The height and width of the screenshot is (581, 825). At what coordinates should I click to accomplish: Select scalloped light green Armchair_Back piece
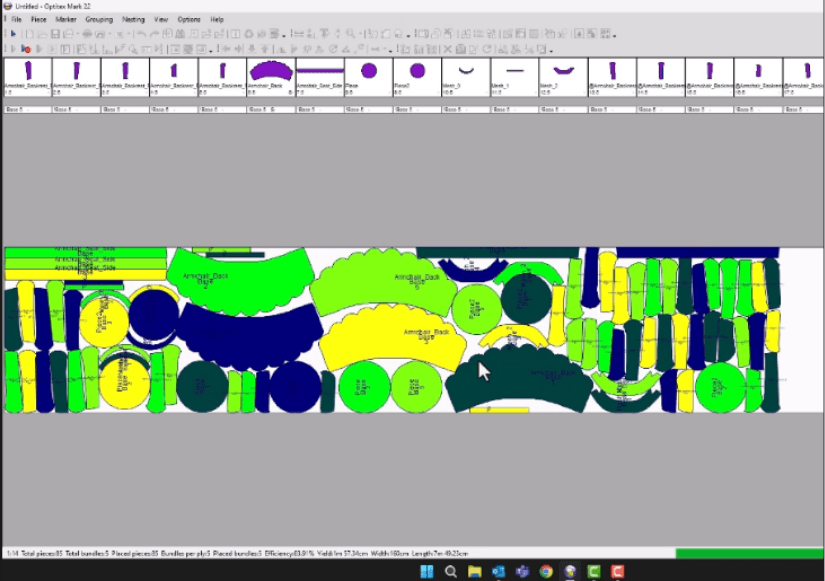click(384, 282)
